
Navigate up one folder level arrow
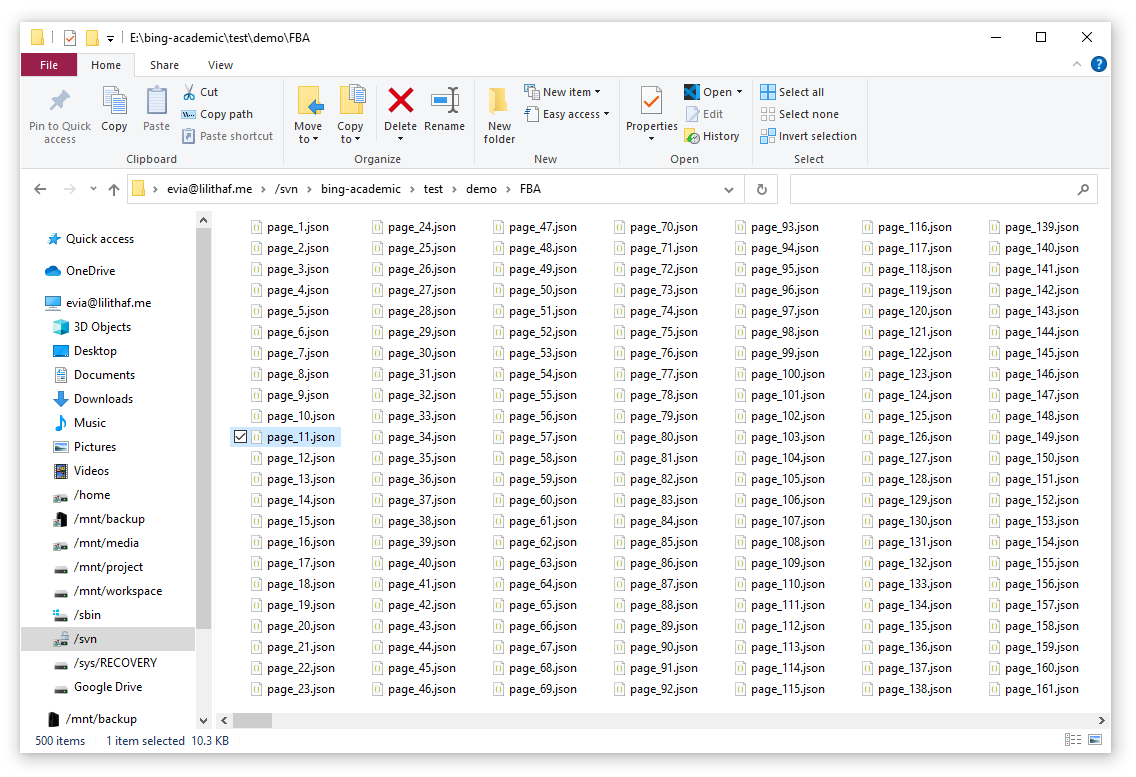114,189
